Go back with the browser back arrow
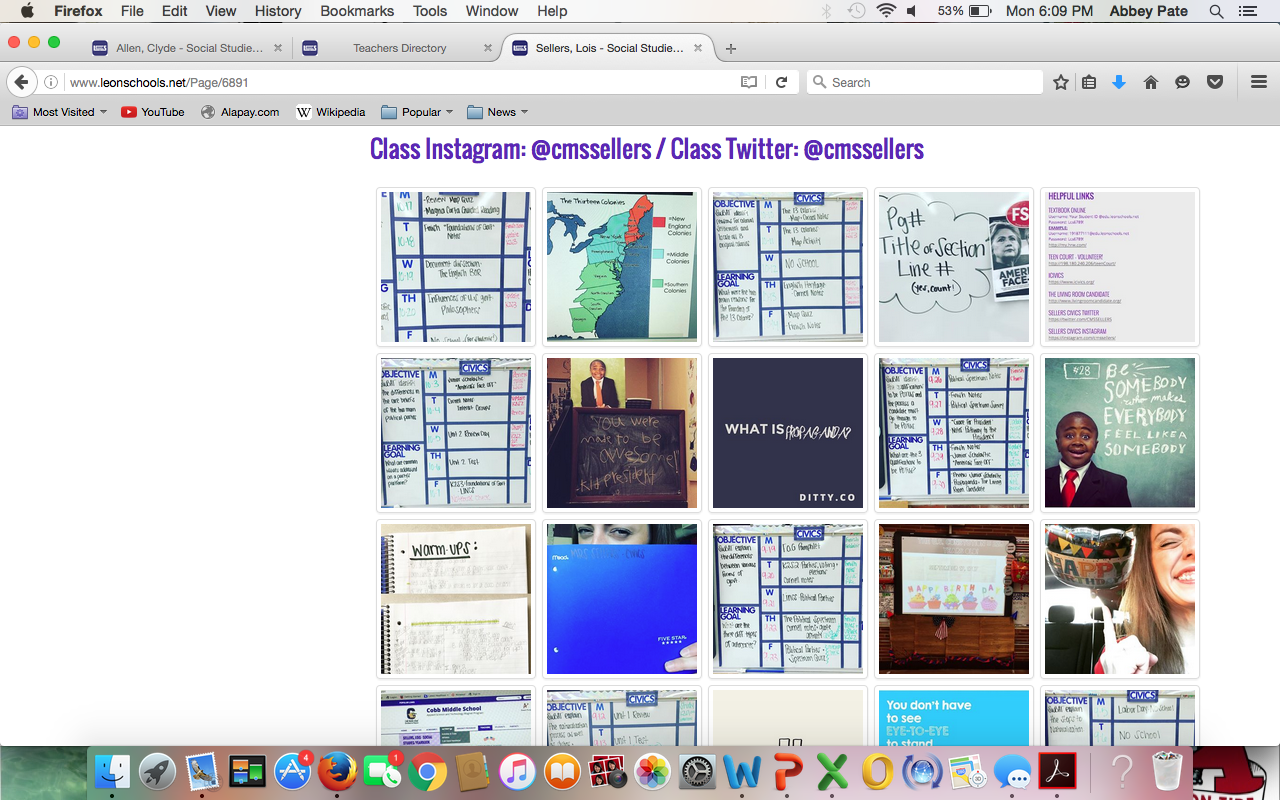This screenshot has width=1280, height=800. 22,82
